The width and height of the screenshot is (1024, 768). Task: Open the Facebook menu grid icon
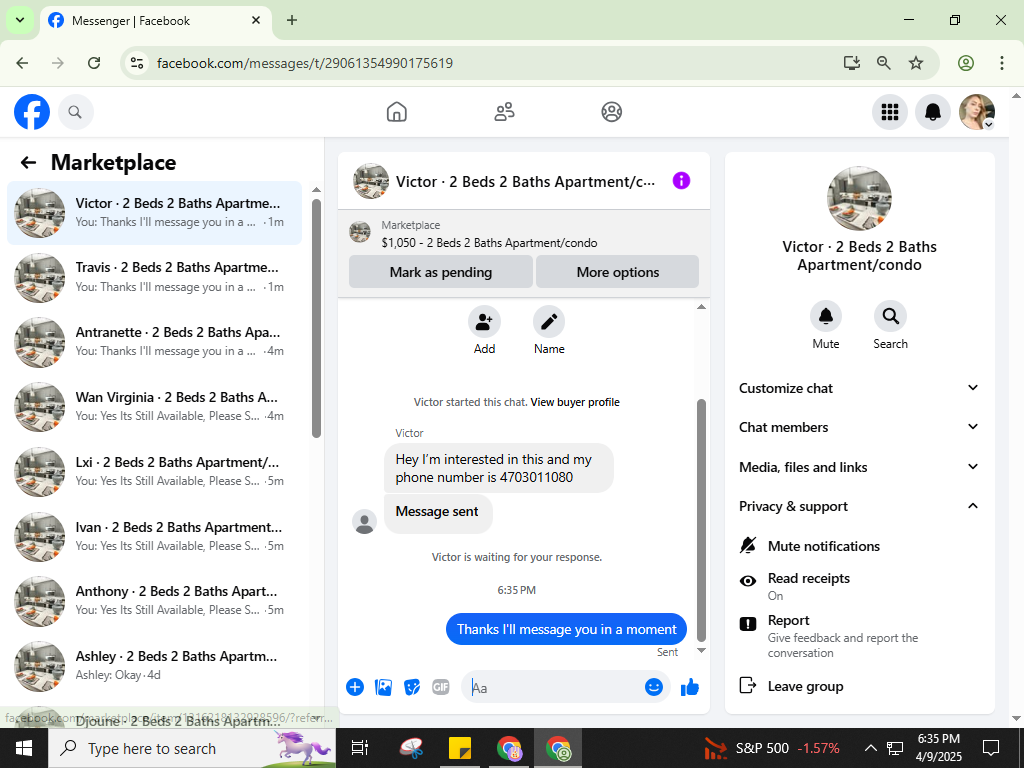tap(889, 112)
